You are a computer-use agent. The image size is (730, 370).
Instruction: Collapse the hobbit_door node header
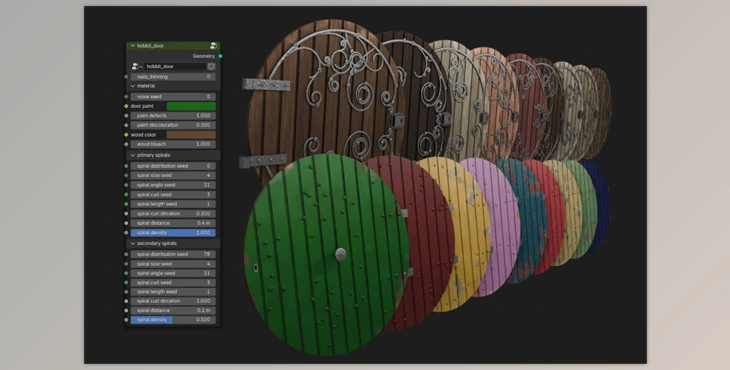(133, 46)
